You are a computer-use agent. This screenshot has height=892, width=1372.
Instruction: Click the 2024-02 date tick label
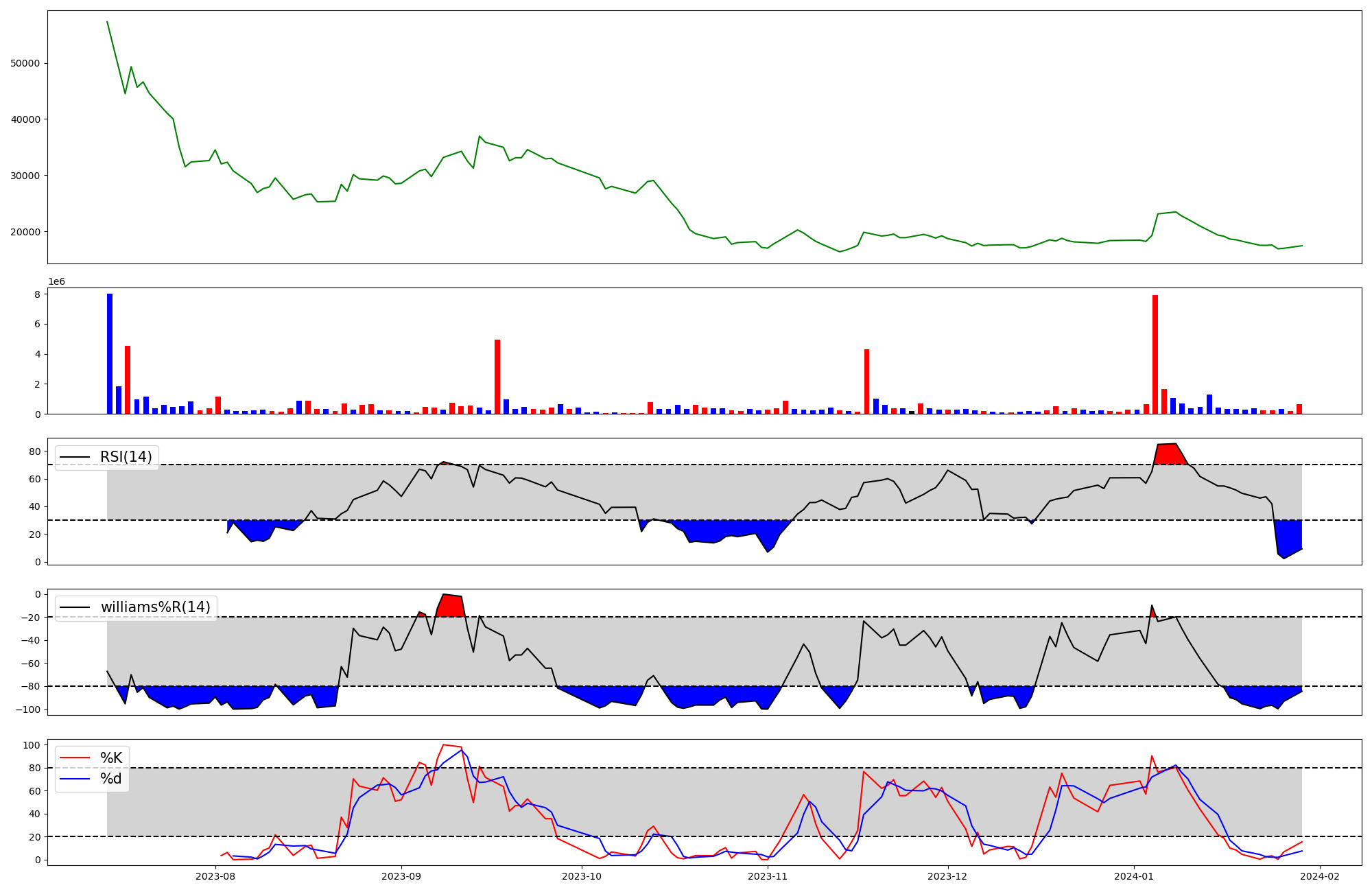click(1320, 876)
